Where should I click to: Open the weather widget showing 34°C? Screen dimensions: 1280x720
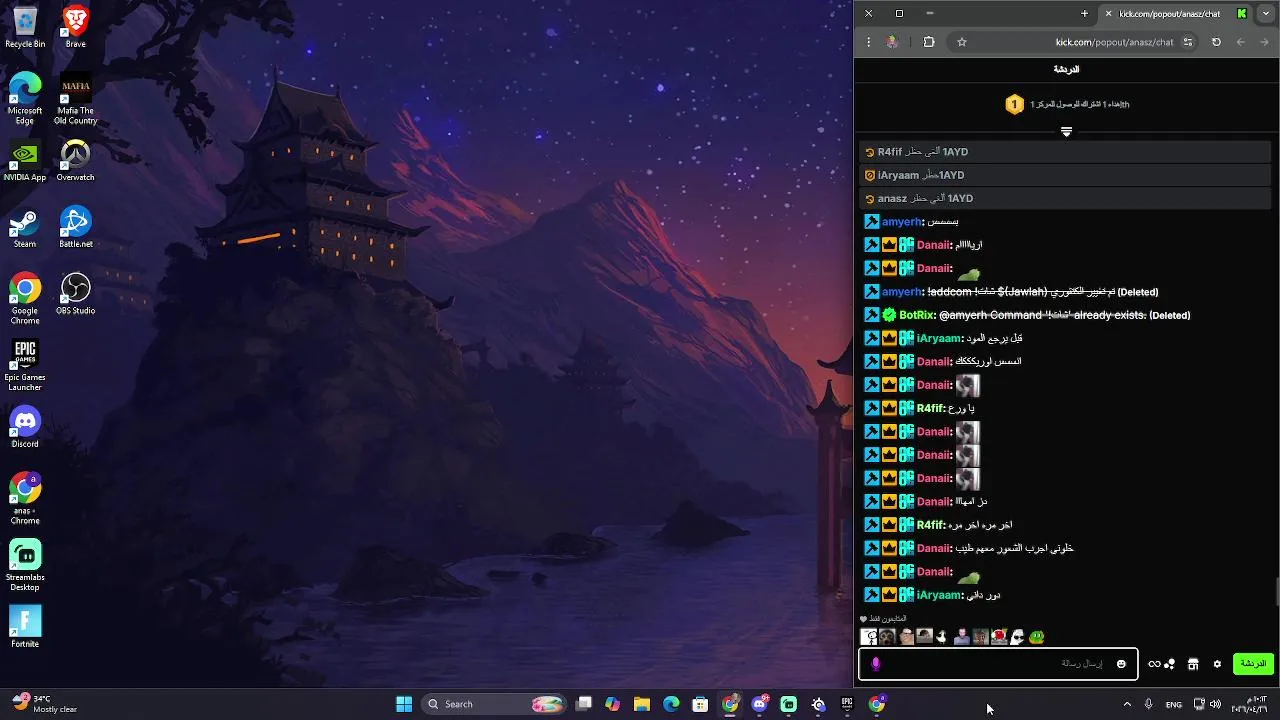tap(45, 704)
